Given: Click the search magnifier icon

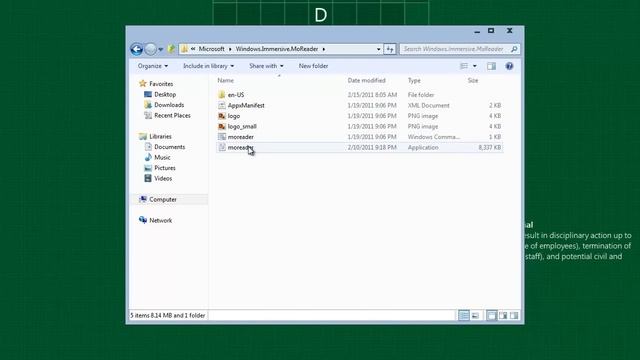Looking at the screenshot, I should (514, 49).
